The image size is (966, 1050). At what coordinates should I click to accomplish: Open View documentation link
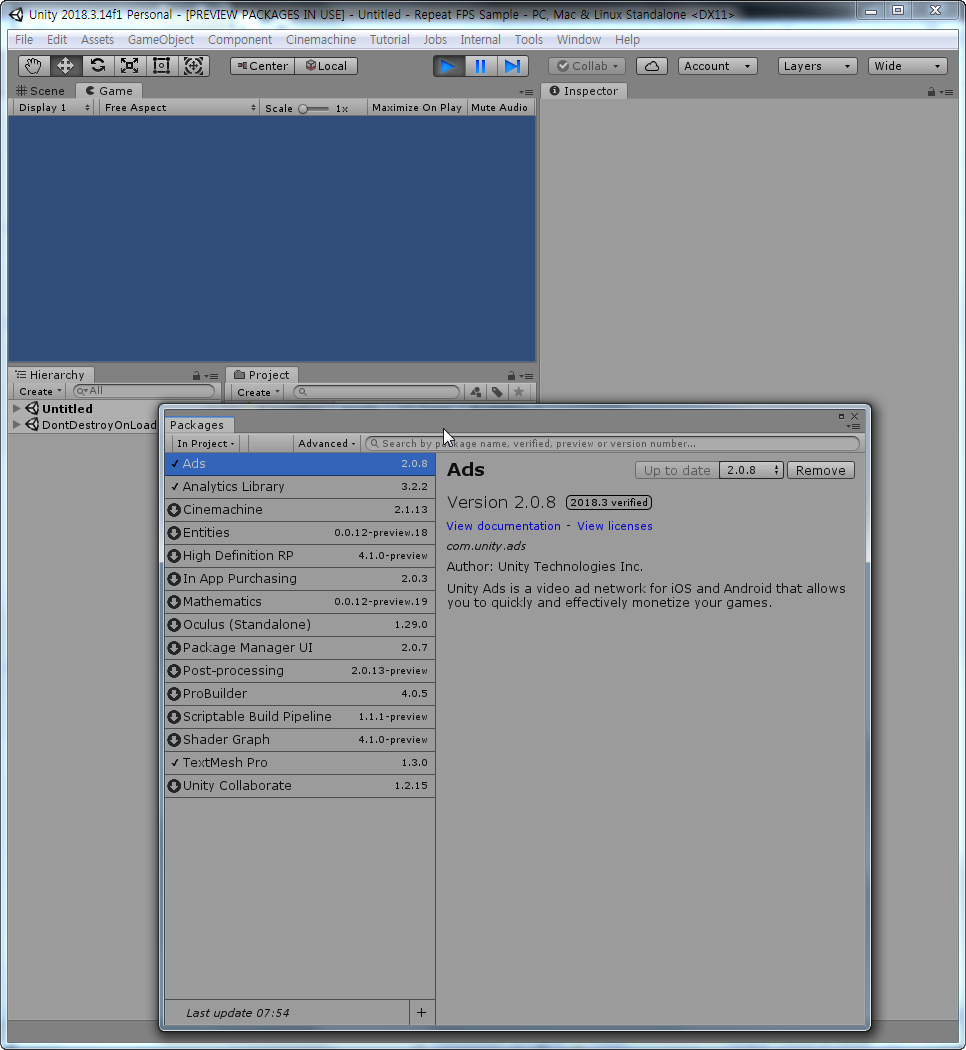click(503, 526)
